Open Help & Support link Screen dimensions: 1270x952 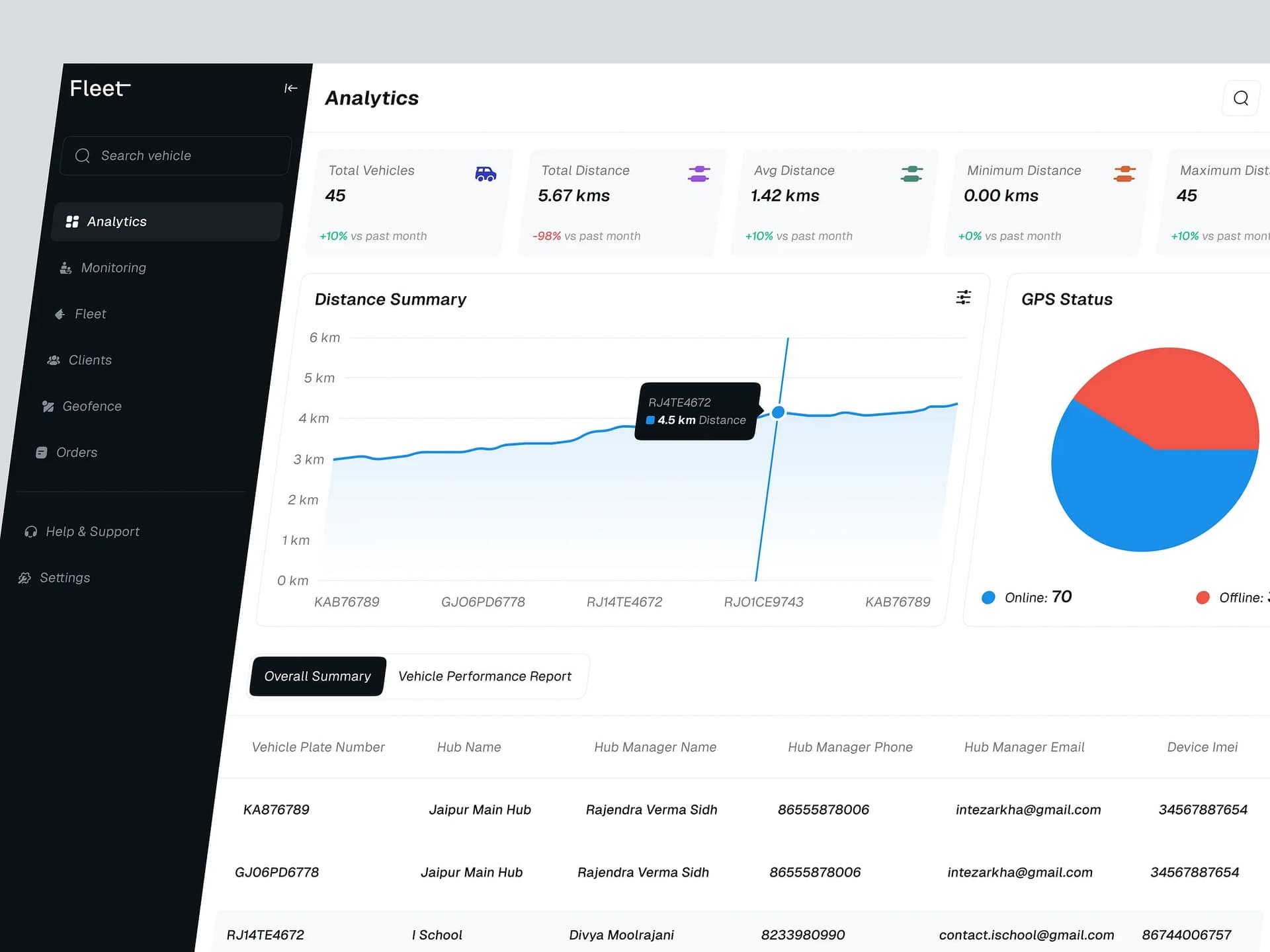tap(93, 532)
